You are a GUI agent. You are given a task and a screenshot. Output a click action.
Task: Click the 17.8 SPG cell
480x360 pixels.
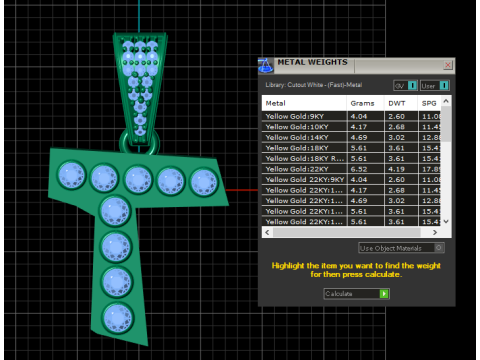point(430,169)
